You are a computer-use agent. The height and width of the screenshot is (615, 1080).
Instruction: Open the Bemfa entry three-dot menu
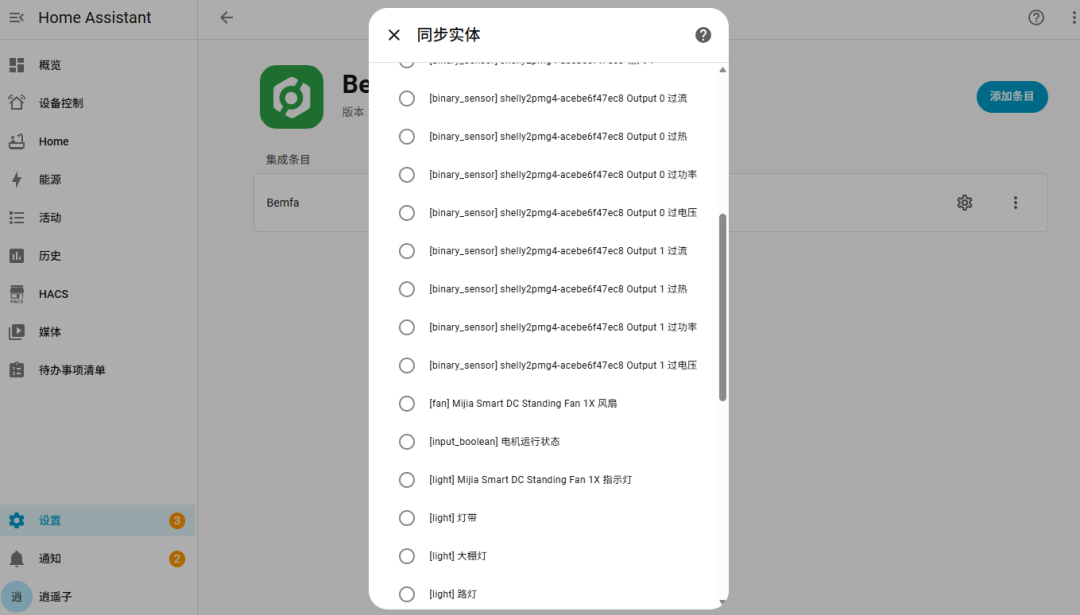pos(1015,202)
